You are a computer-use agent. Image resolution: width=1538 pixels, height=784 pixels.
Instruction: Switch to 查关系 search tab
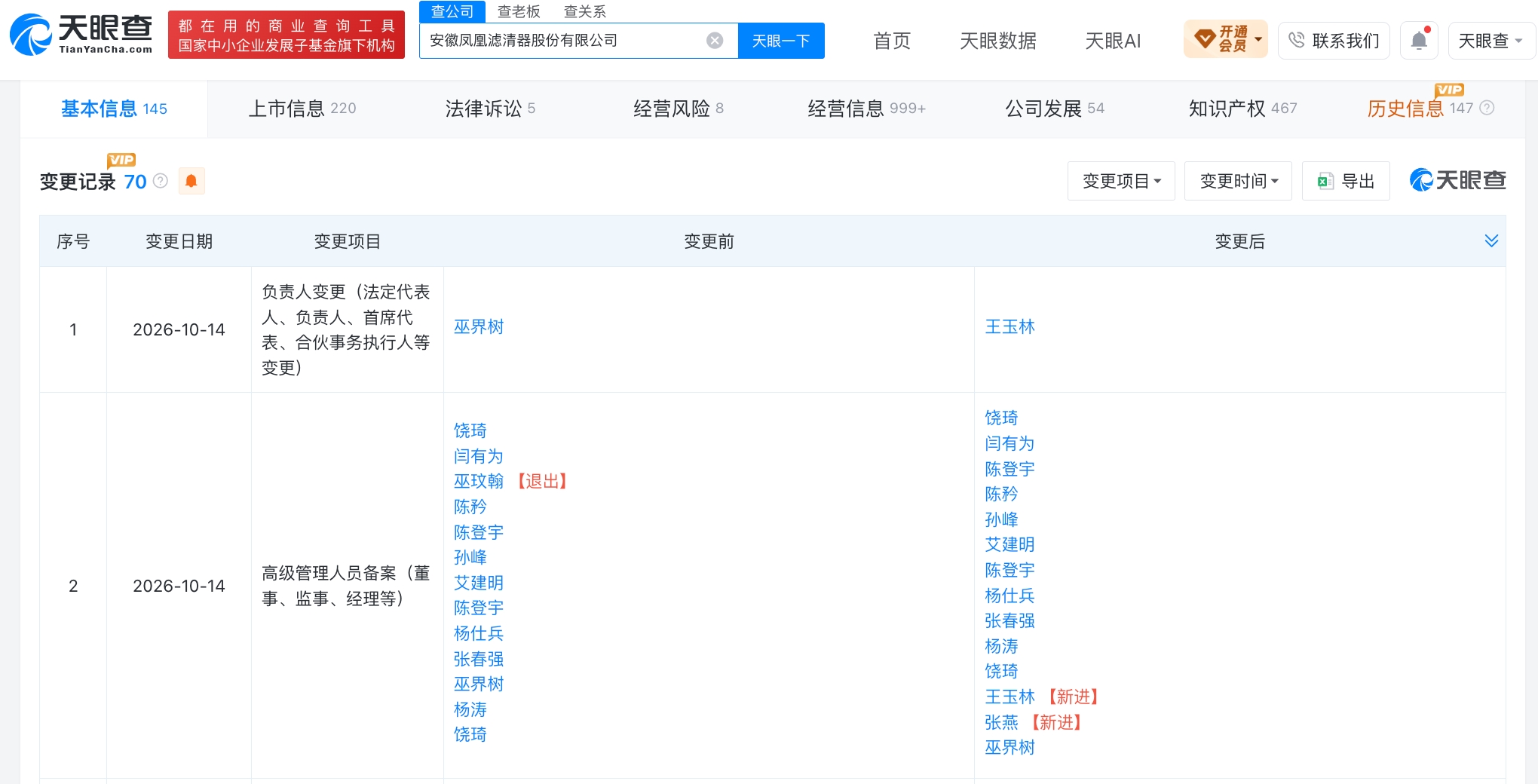click(x=585, y=11)
